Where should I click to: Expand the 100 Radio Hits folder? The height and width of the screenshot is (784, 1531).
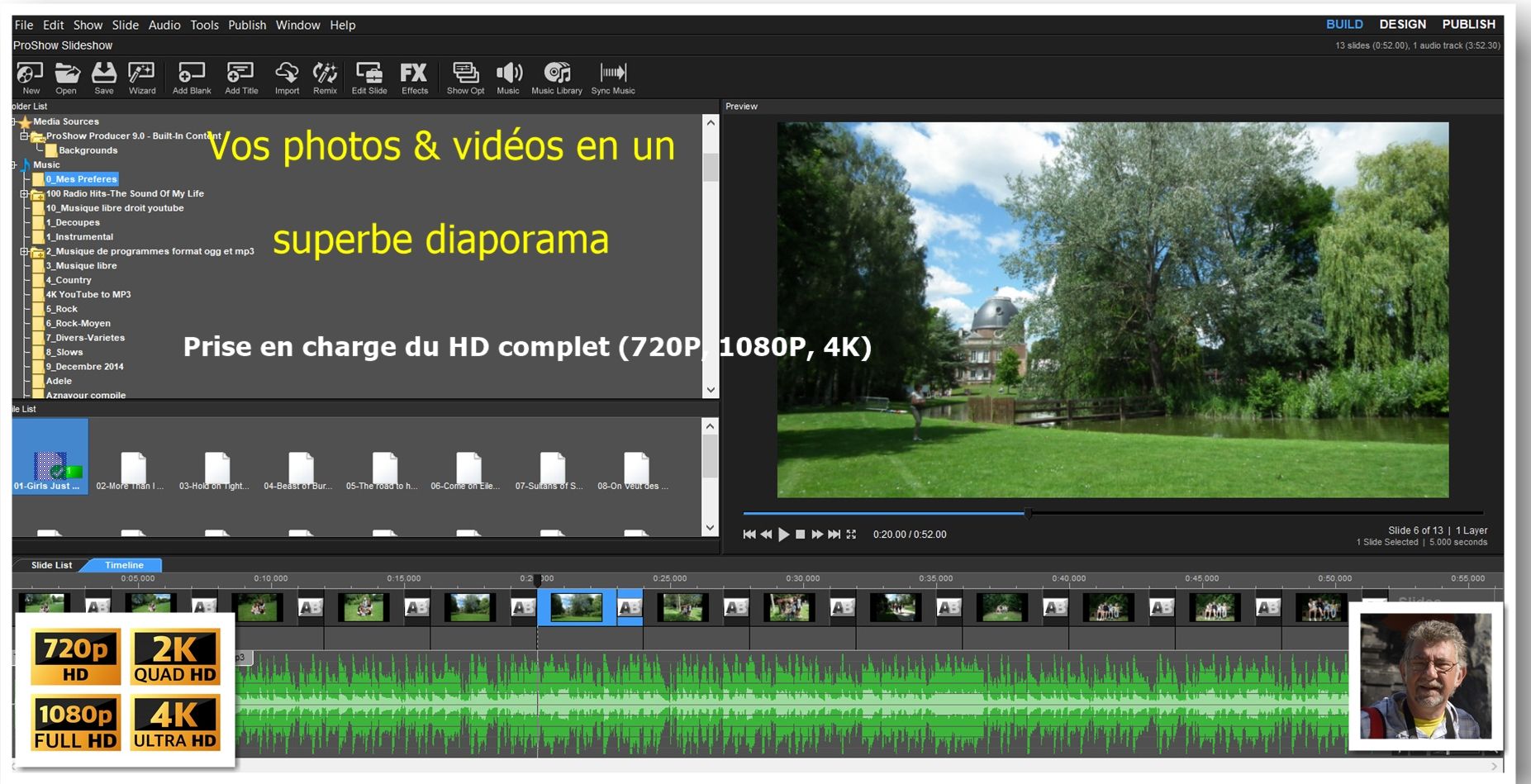[24, 194]
